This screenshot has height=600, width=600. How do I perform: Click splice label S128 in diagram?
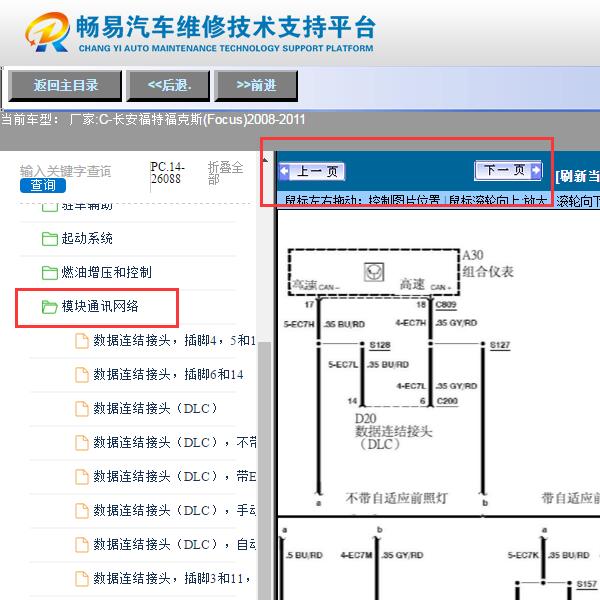[380, 345]
